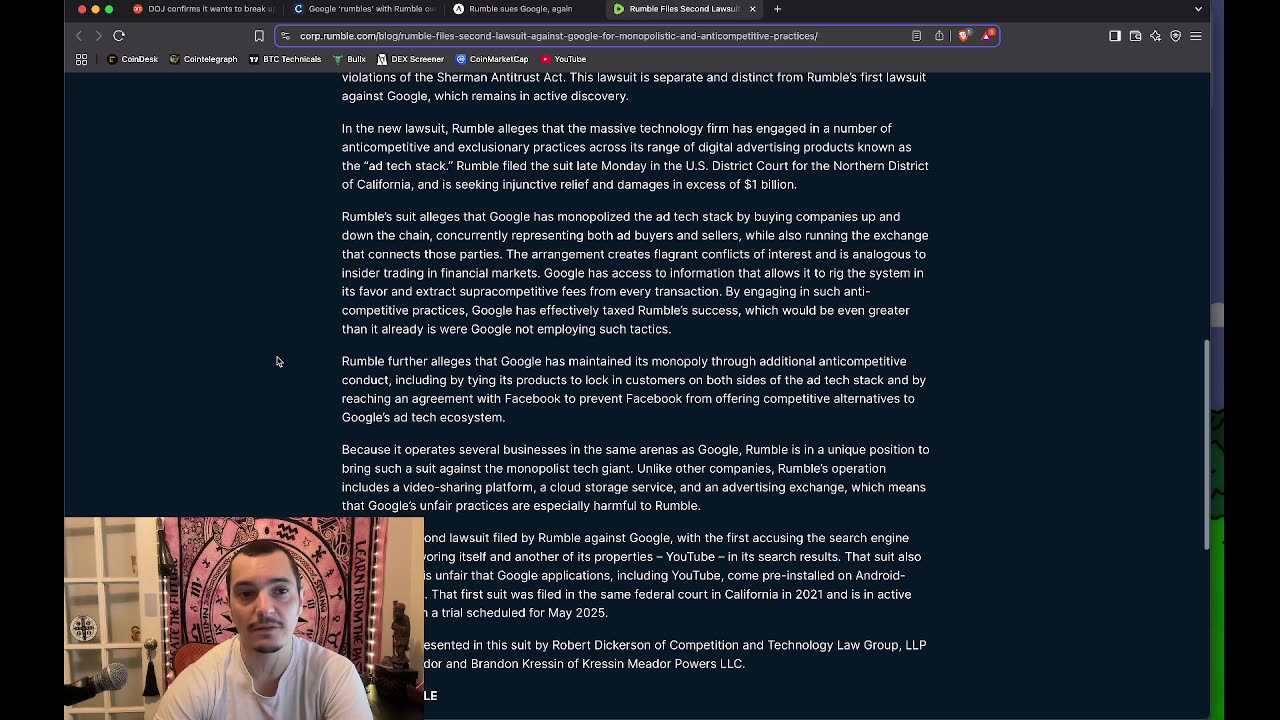Open a new tab with plus button
This screenshot has height=720, width=1280.
pyautogui.click(x=777, y=9)
